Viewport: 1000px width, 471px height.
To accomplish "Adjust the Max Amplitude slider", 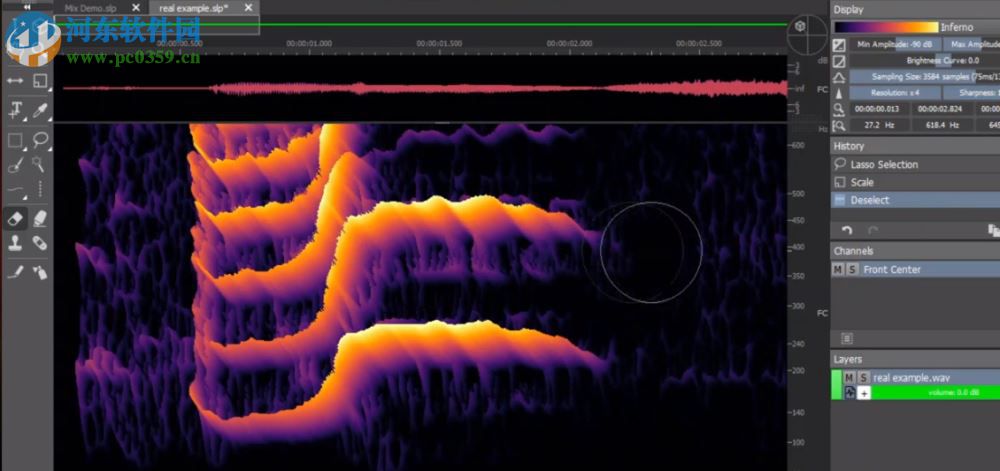I will (x=972, y=45).
